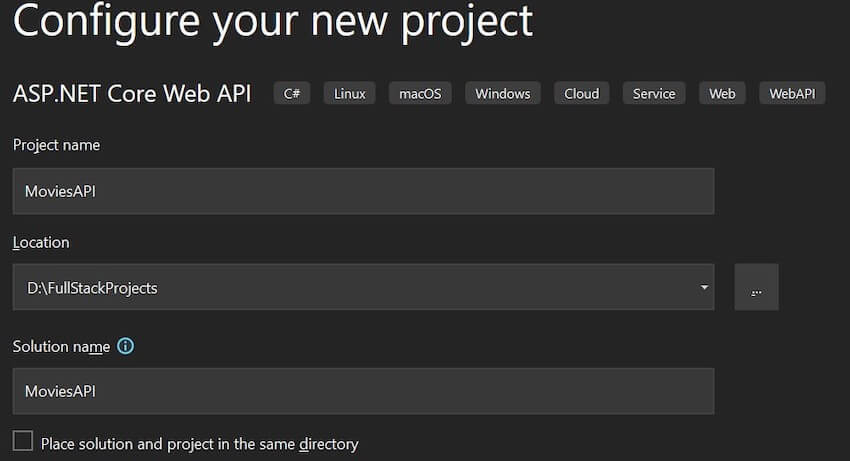The image size is (850, 461).
Task: Click the Web tag
Action: point(722,94)
